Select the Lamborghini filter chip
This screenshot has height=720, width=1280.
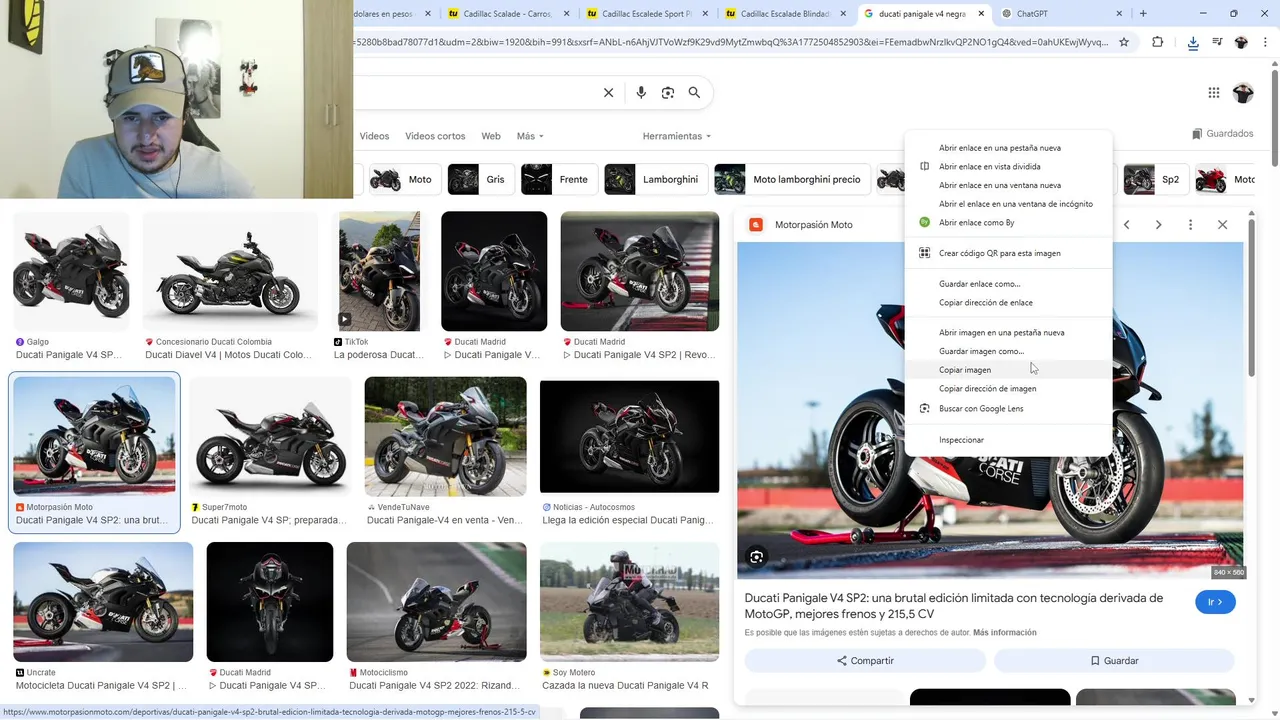[655, 180]
